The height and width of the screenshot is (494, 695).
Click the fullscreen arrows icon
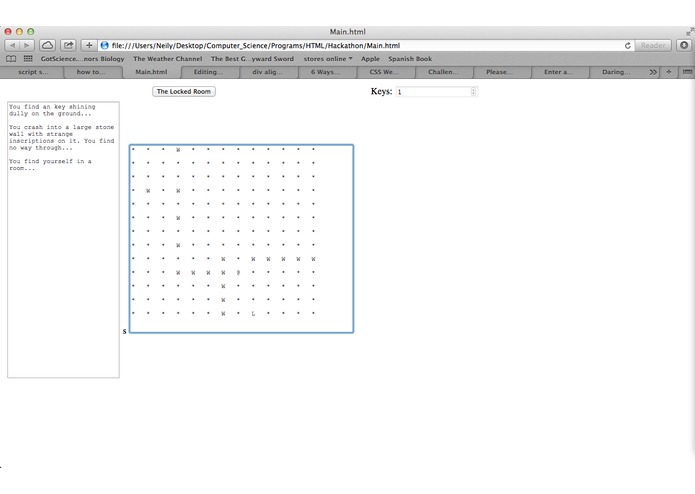coord(690,32)
